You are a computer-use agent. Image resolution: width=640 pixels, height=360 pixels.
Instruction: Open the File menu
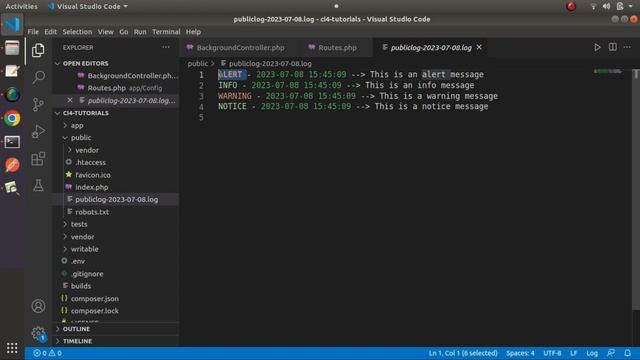pyautogui.click(x=33, y=32)
